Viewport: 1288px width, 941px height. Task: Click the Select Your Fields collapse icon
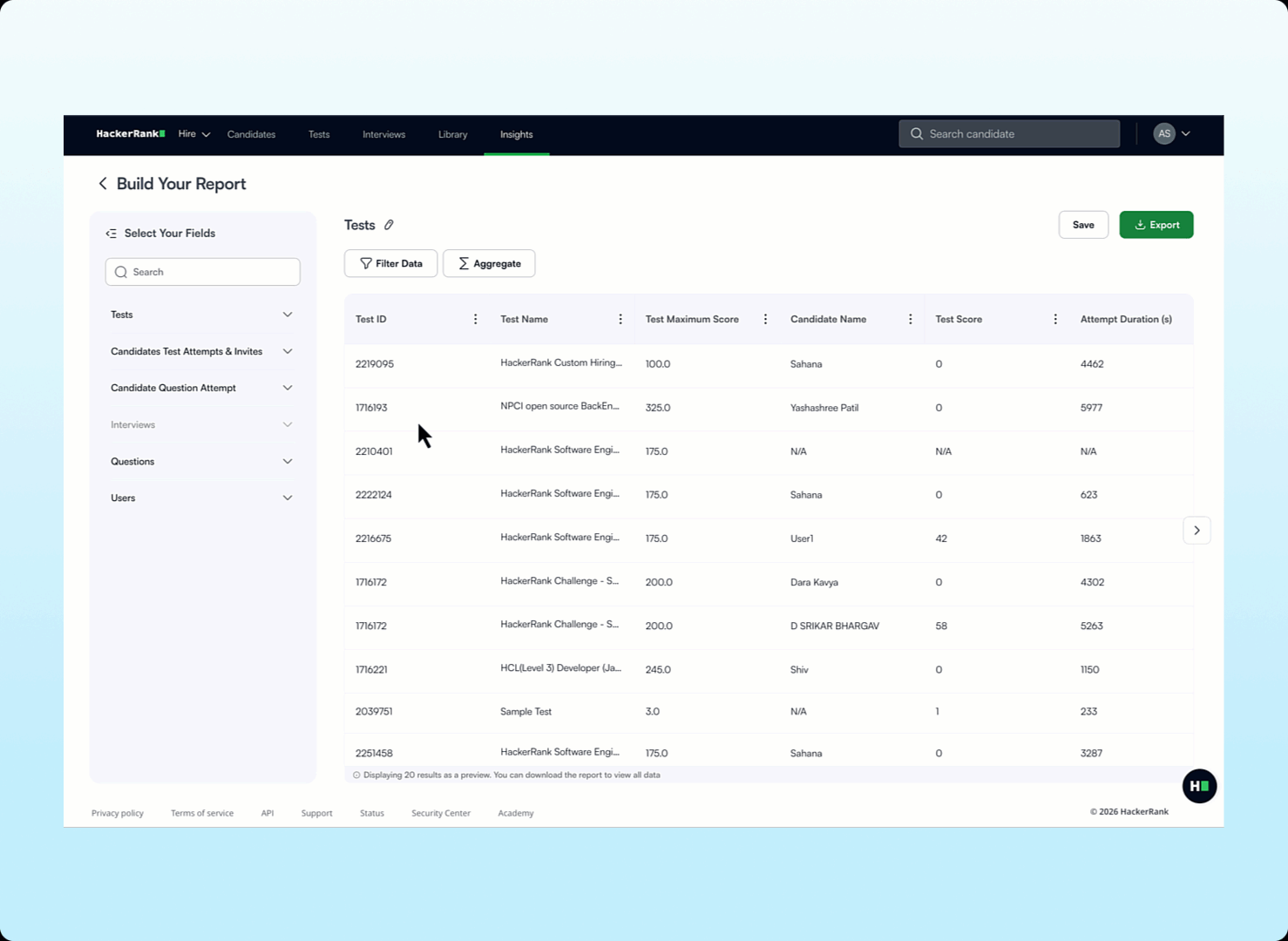(111, 234)
